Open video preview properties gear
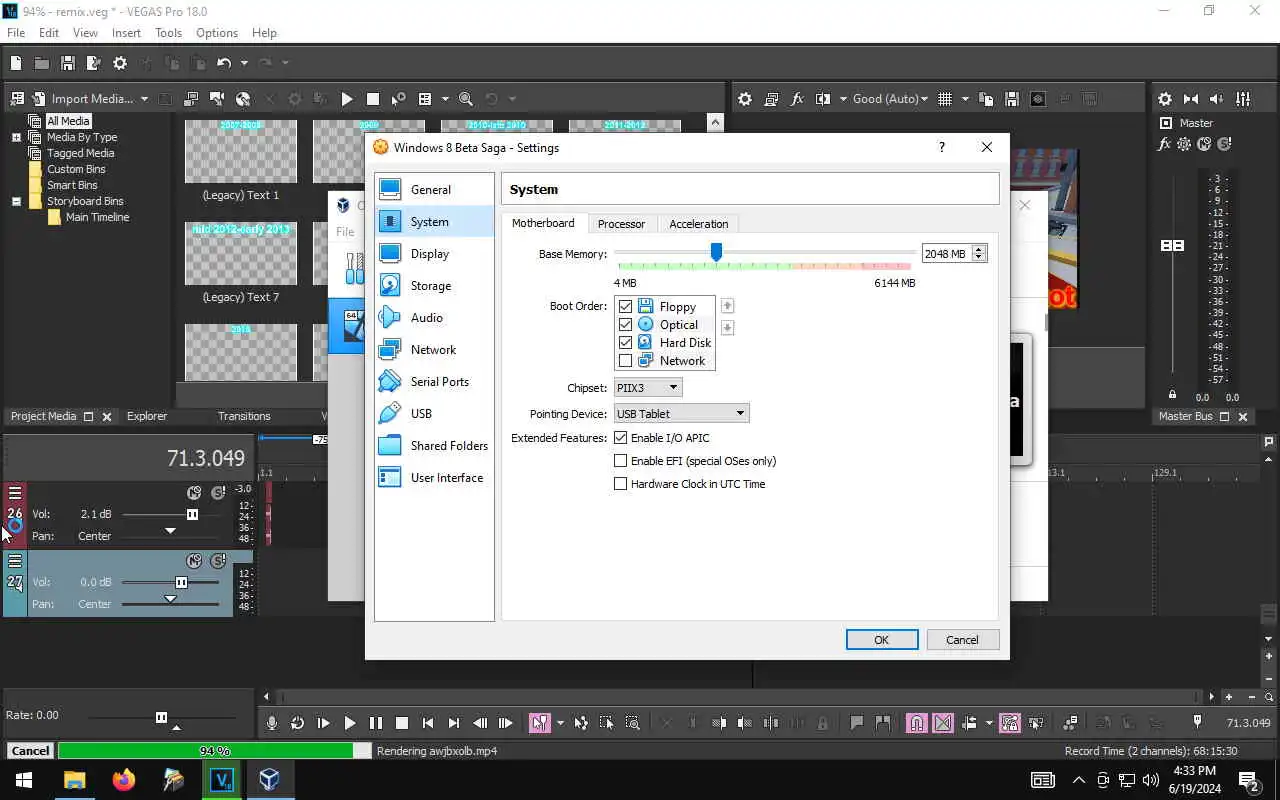1280x800 pixels. point(745,99)
